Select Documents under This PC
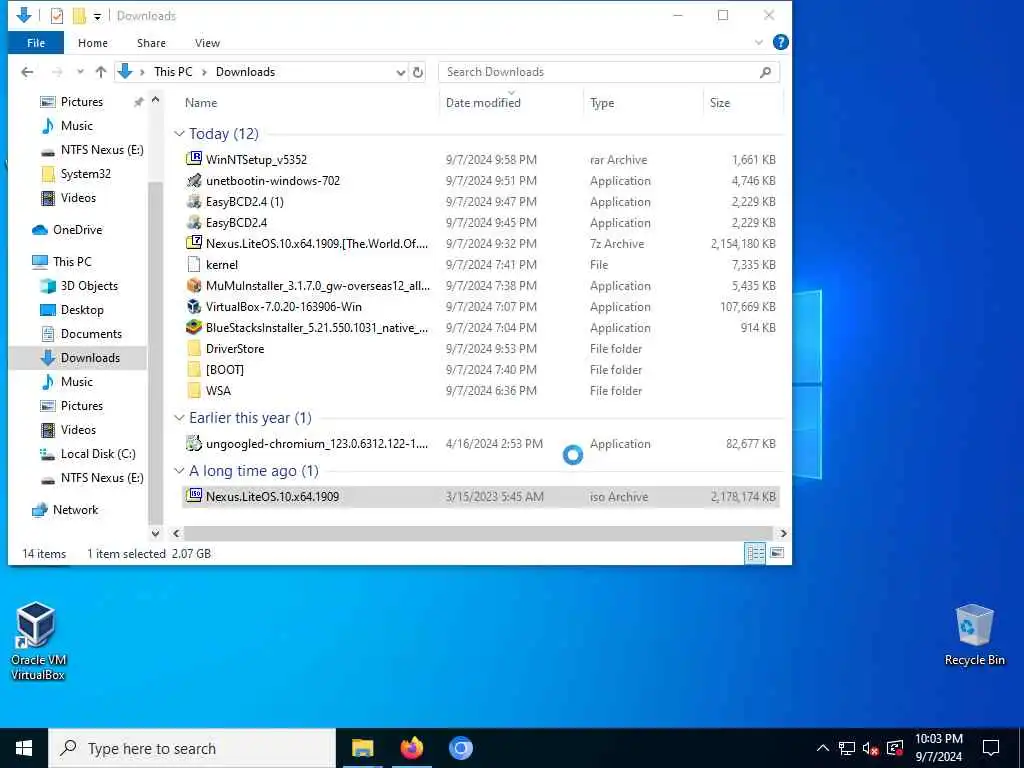 [91, 334]
